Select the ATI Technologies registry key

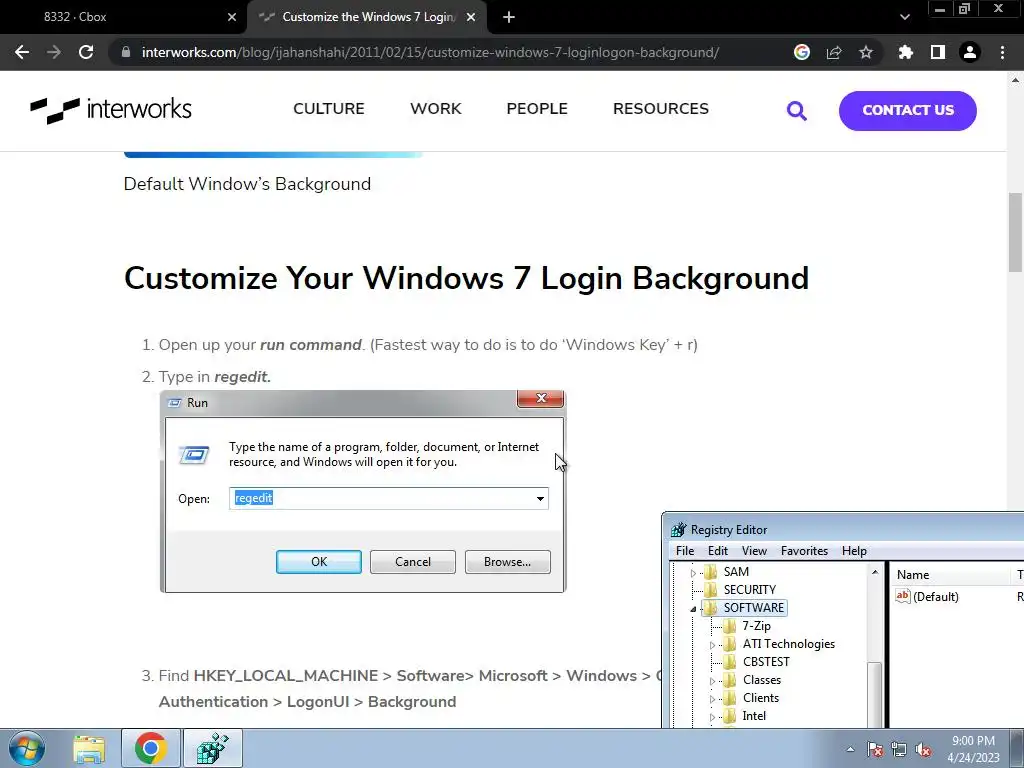point(789,644)
